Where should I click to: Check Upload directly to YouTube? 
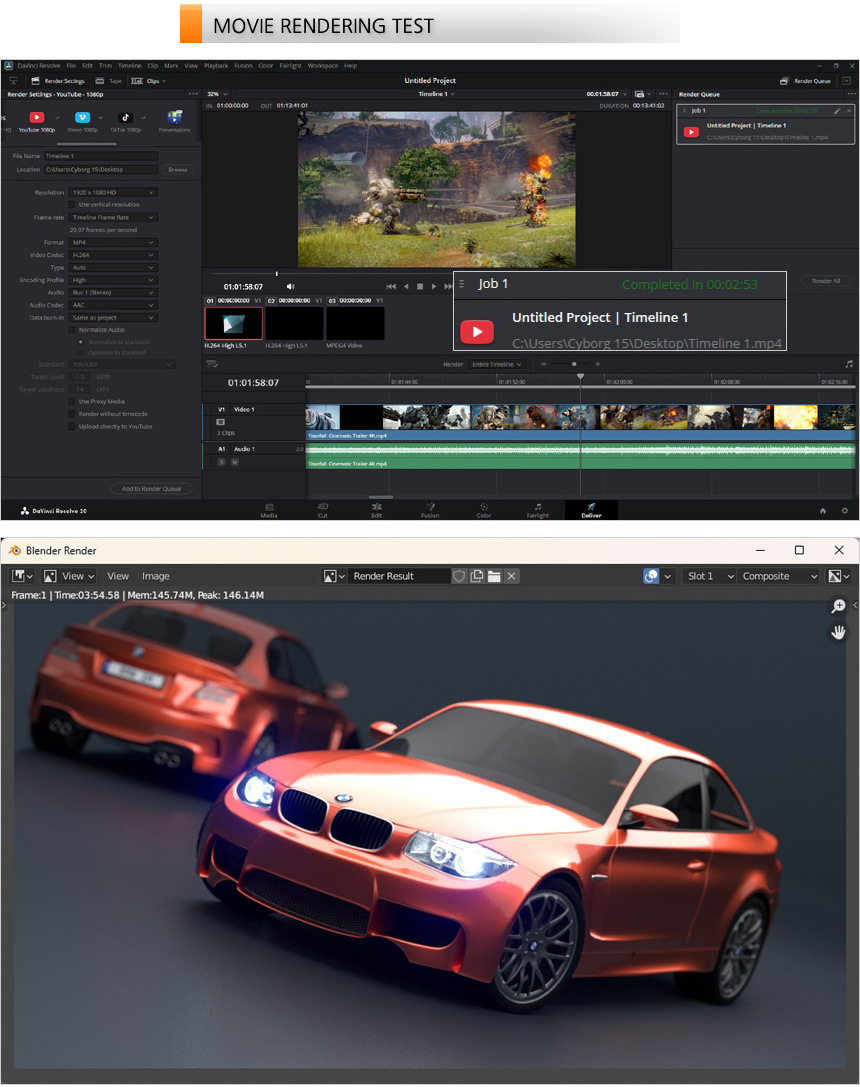(x=72, y=426)
